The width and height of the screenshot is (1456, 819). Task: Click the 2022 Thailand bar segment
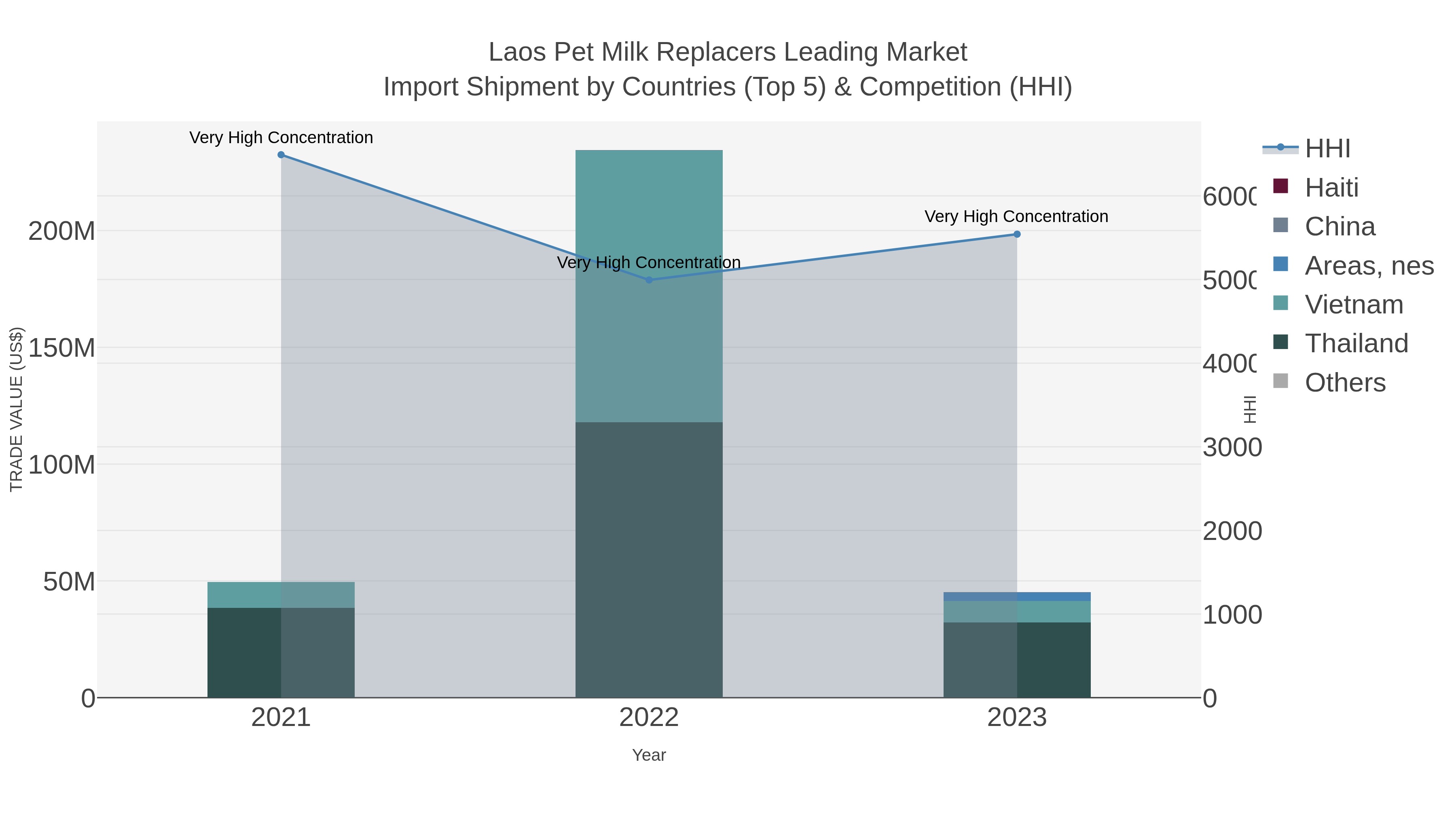tap(649, 560)
